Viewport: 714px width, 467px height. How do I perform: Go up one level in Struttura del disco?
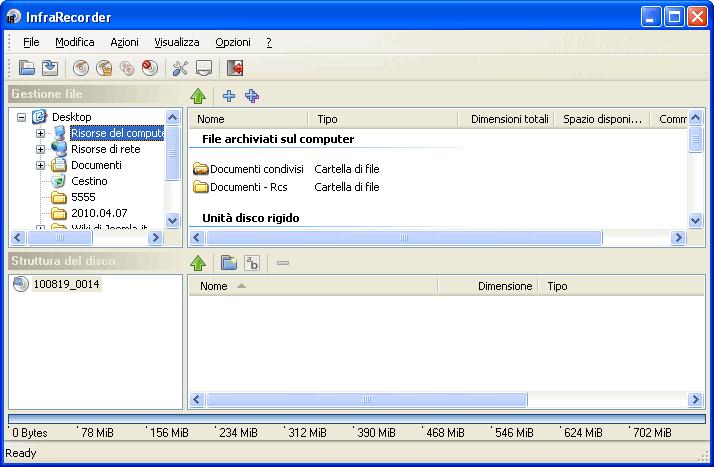coord(198,263)
